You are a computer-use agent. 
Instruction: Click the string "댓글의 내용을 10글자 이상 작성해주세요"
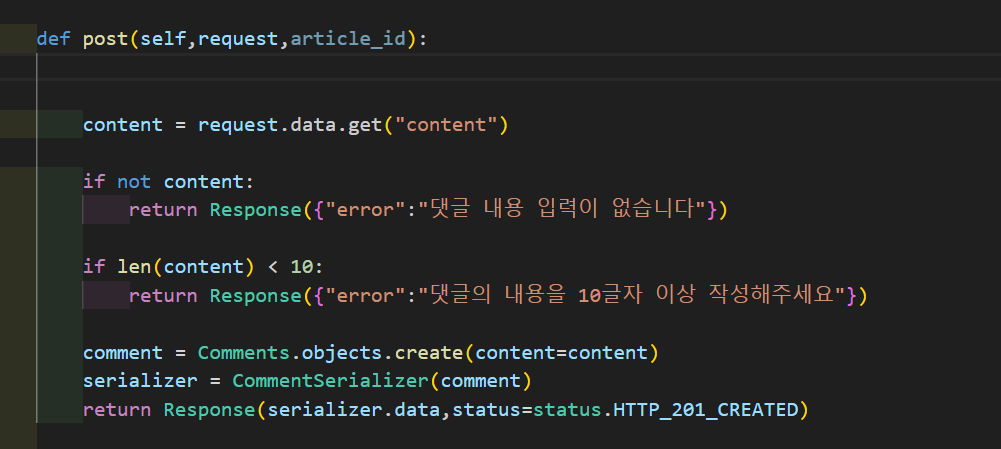coord(630,296)
